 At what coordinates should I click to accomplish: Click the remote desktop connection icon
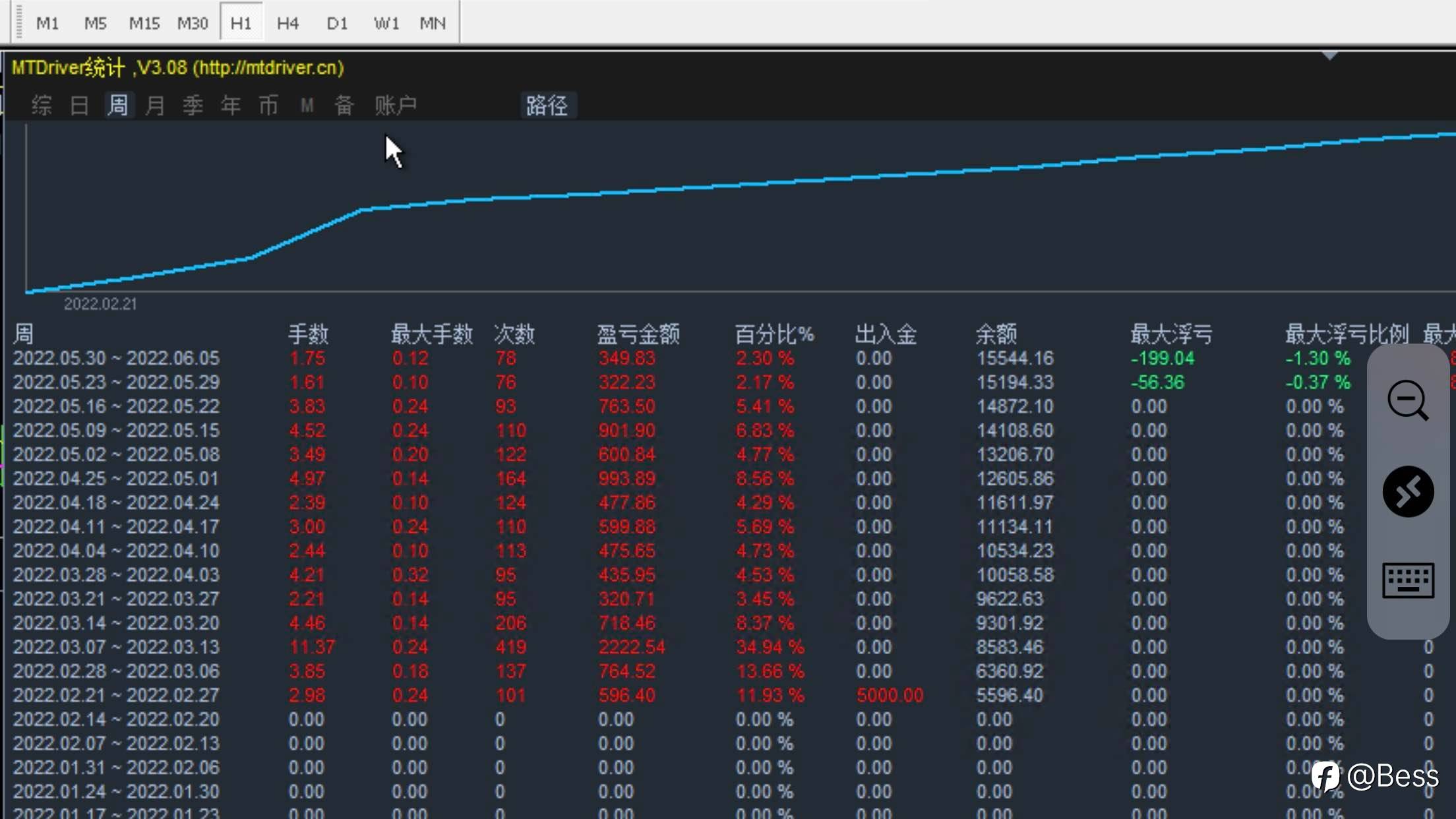1408,492
